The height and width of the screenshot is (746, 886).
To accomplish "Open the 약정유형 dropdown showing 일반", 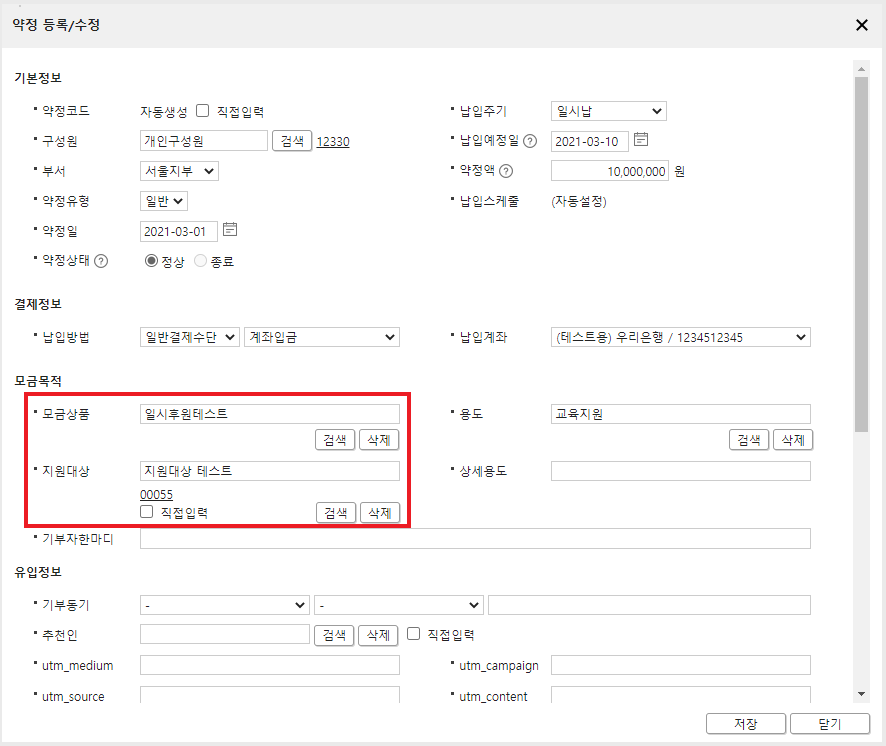I will pos(164,201).
